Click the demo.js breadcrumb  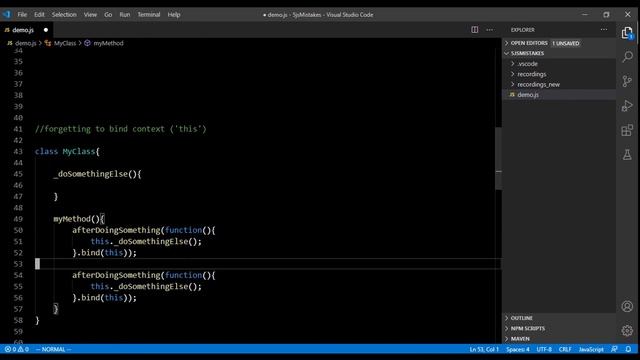click(25, 43)
